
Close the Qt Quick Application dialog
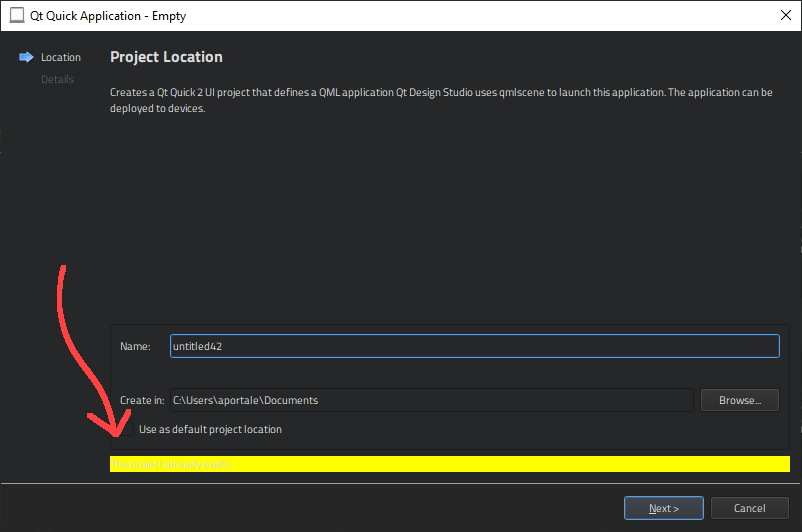click(x=786, y=15)
